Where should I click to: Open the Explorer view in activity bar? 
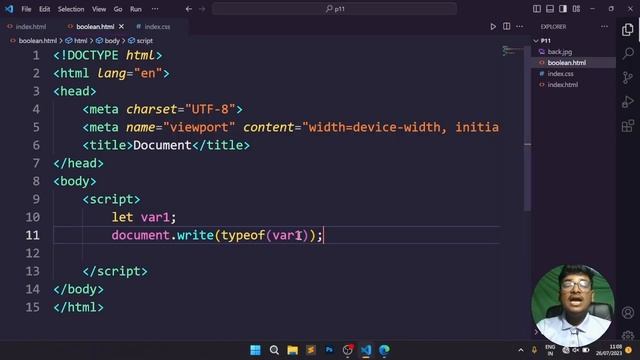click(x=628, y=29)
